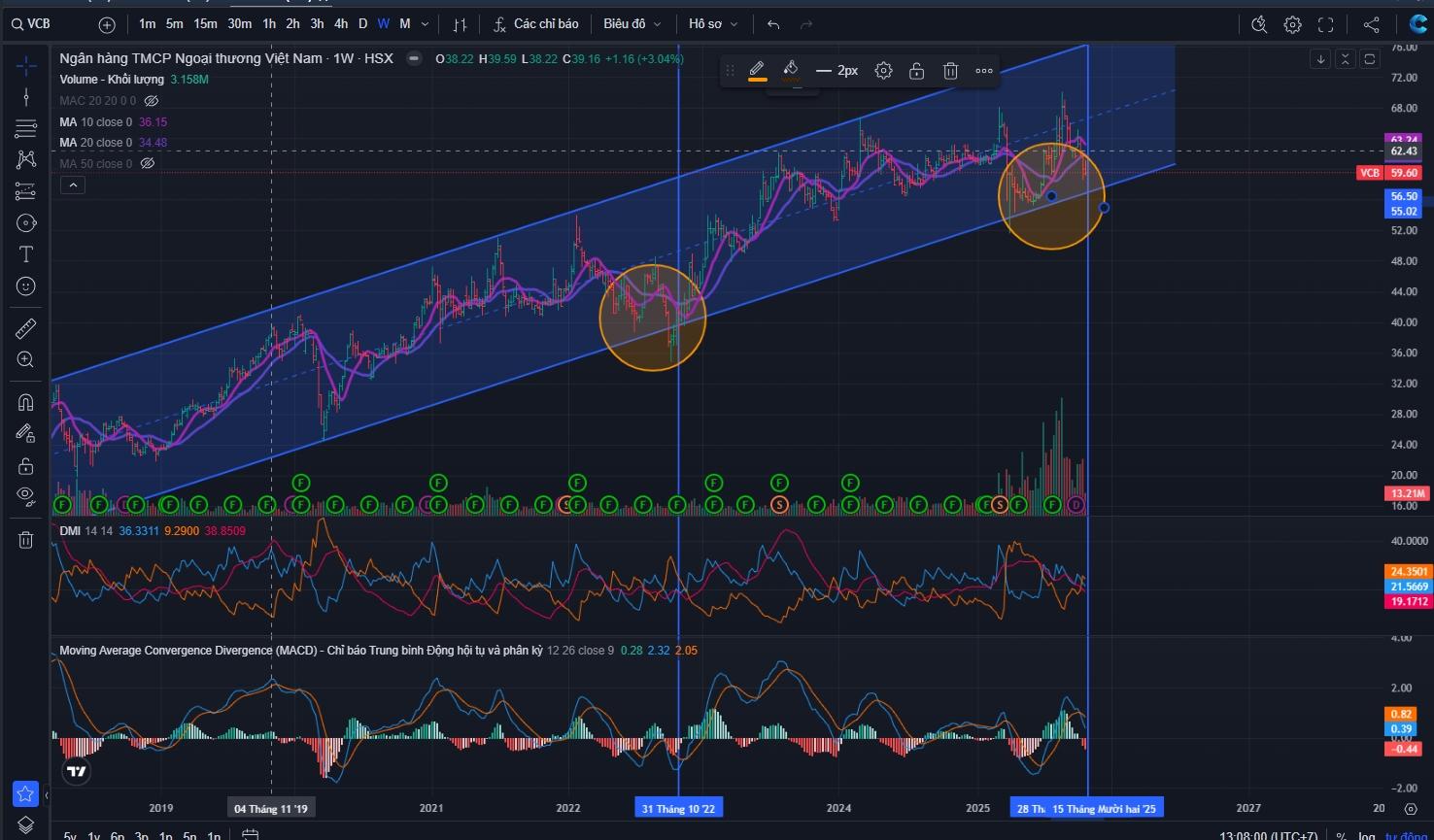Select the chart patterns tool
The height and width of the screenshot is (840, 1434).
pyautogui.click(x=26, y=159)
